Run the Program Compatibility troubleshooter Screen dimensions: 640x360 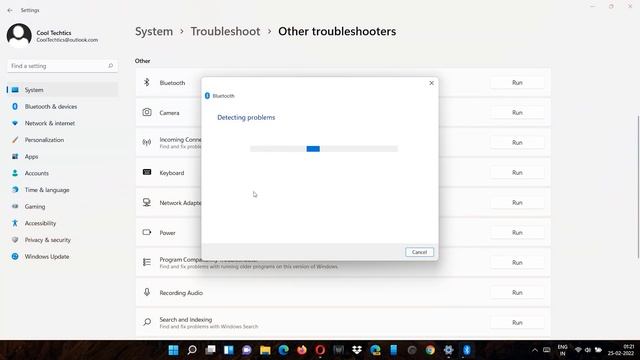point(517,262)
